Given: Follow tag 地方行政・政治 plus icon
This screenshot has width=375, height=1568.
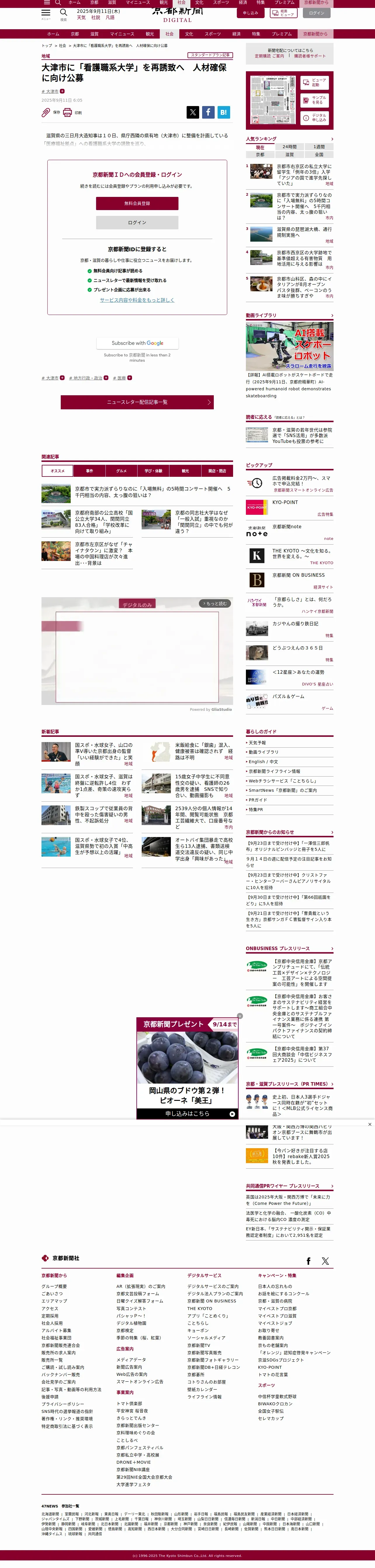Looking at the screenshot, I should tap(106, 378).
